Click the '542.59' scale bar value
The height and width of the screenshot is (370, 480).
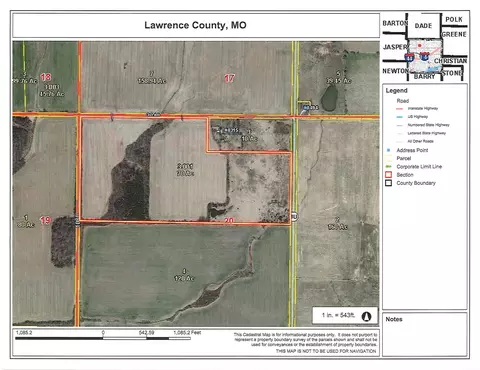146,332
